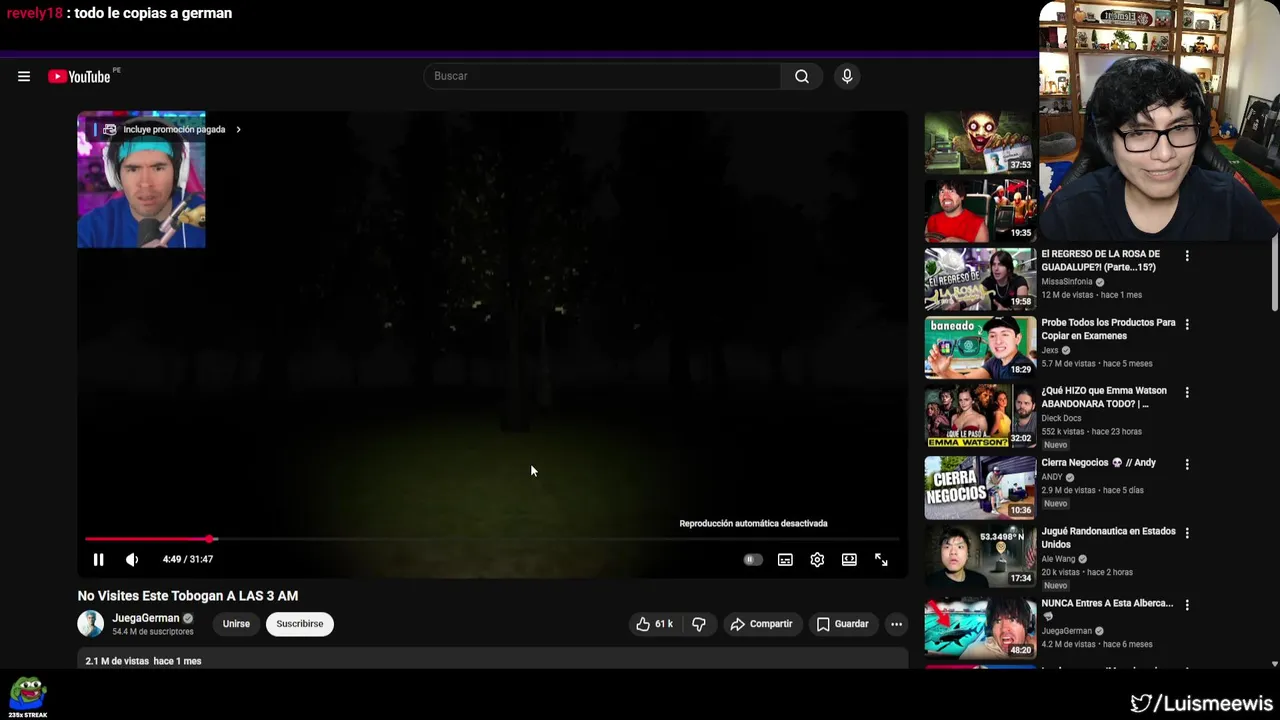The height and width of the screenshot is (720, 1280).
Task: Open the Emma Watson video thumbnail
Action: click(980, 416)
